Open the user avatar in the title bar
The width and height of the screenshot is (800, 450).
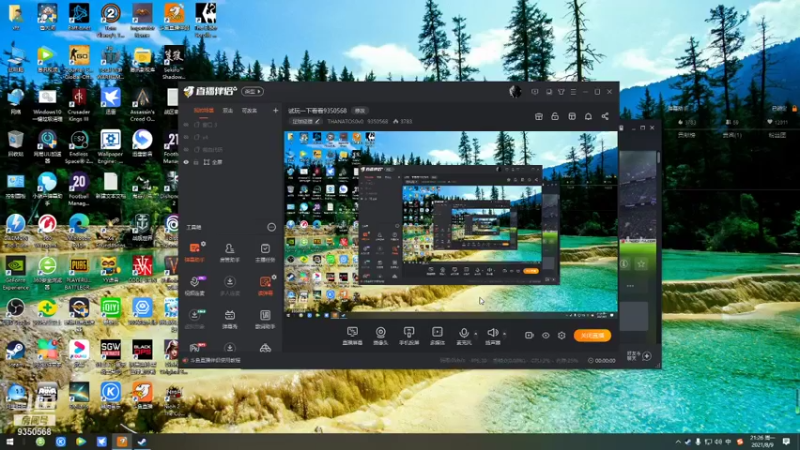pyautogui.click(x=515, y=91)
